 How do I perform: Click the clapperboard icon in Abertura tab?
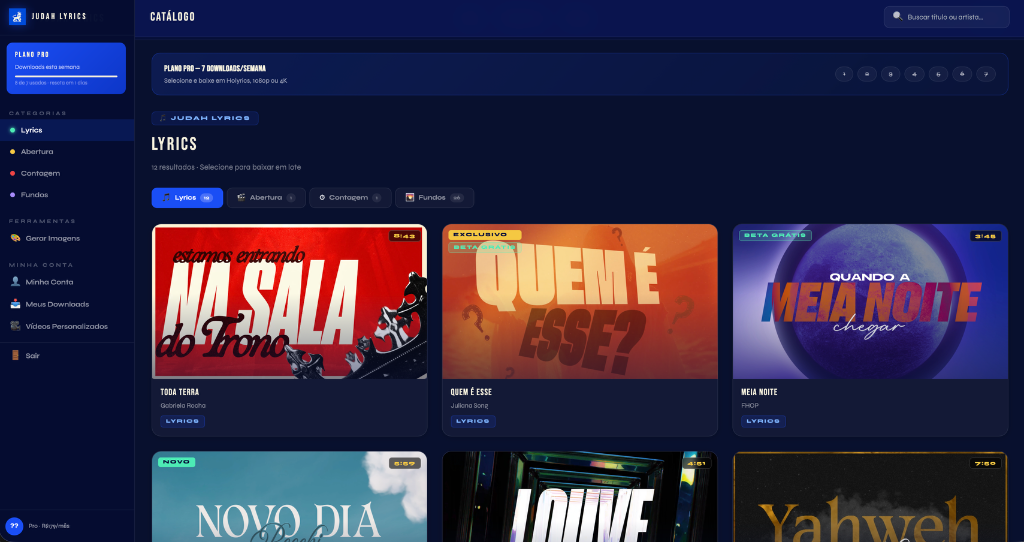241,197
